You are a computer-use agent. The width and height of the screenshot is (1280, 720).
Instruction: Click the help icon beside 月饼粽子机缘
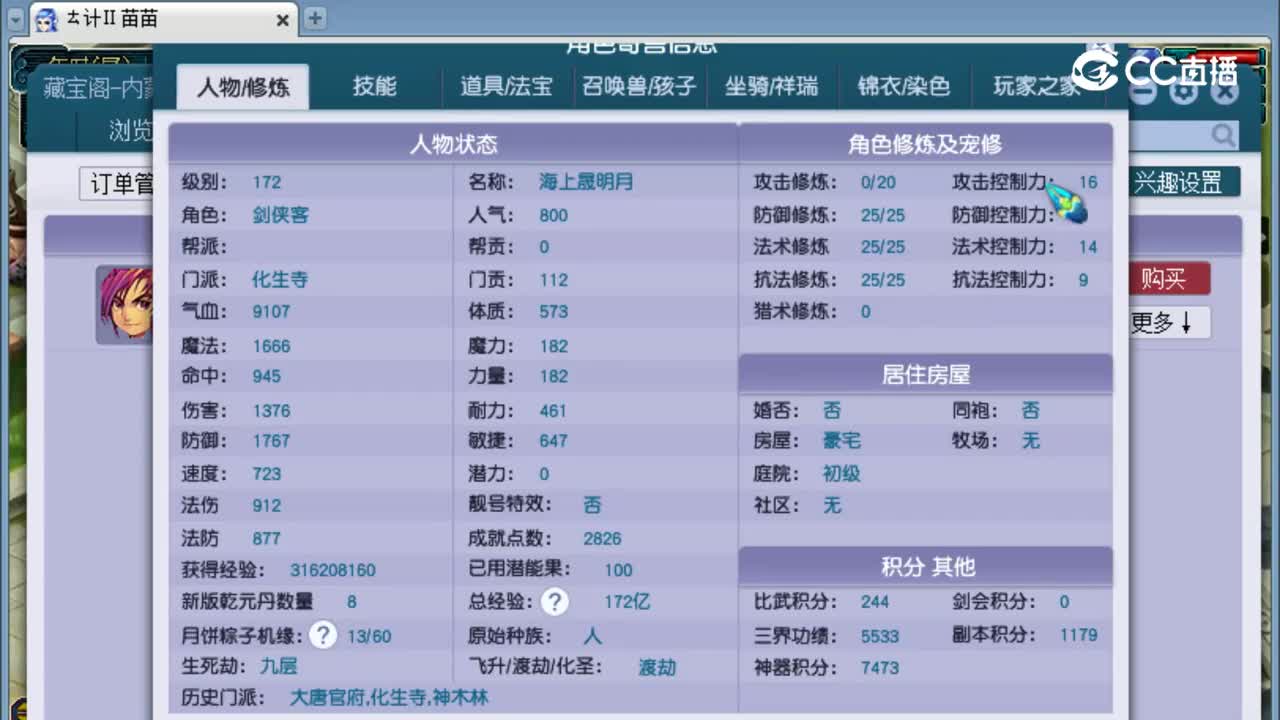(x=322, y=635)
